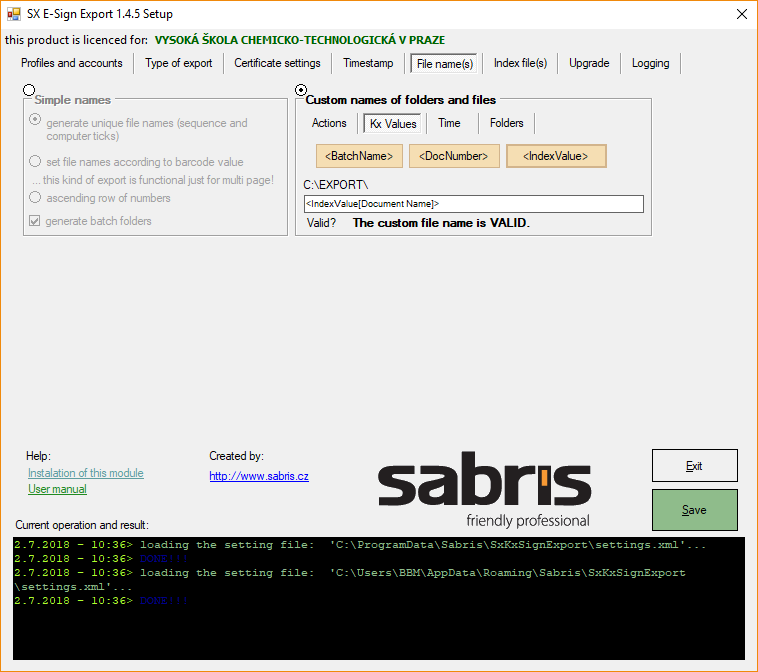The width and height of the screenshot is (758, 672).
Task: Toggle the generate batch folders checkbox
Action: point(34,221)
